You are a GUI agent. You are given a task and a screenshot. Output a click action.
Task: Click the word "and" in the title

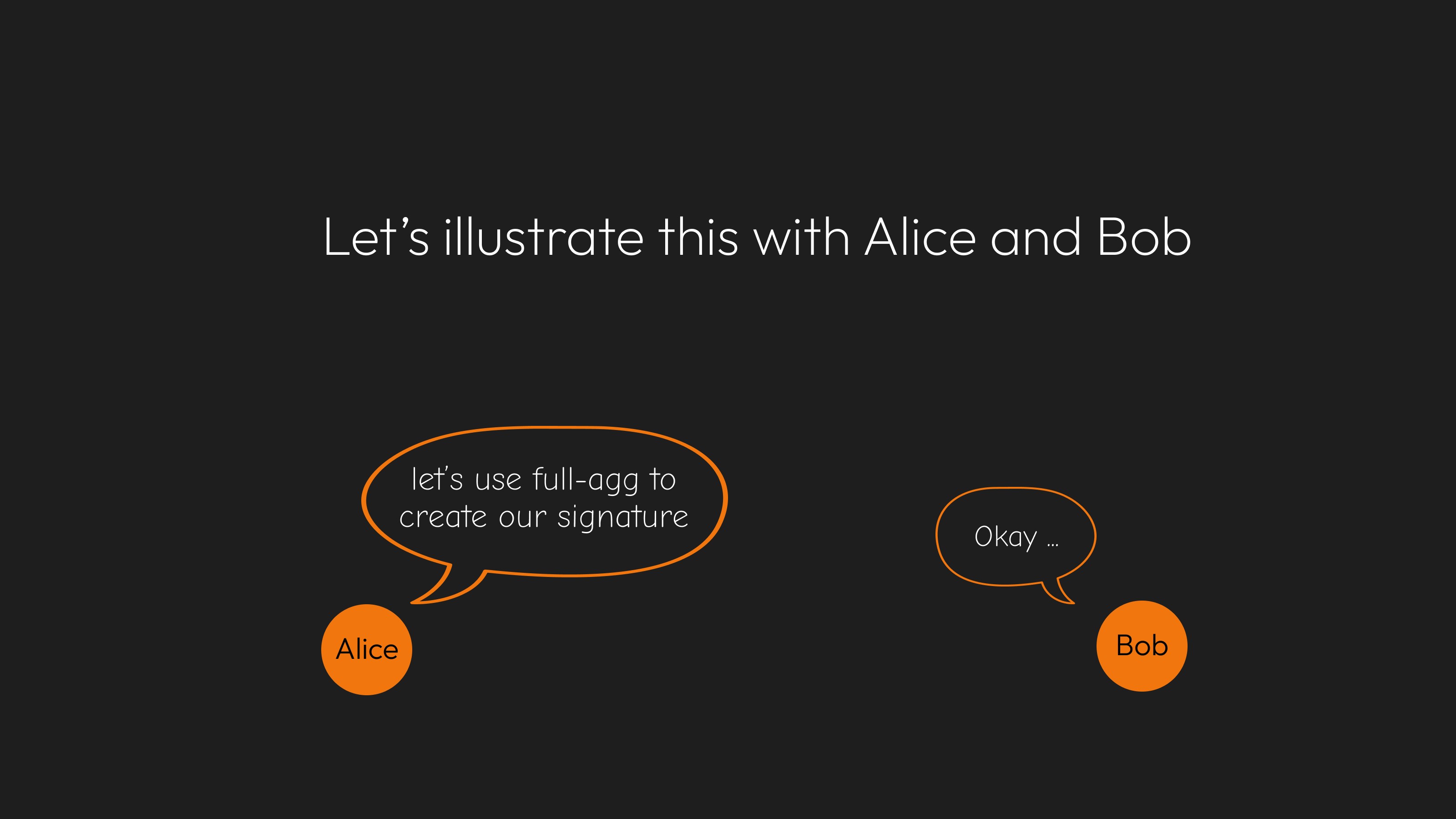click(x=1036, y=238)
